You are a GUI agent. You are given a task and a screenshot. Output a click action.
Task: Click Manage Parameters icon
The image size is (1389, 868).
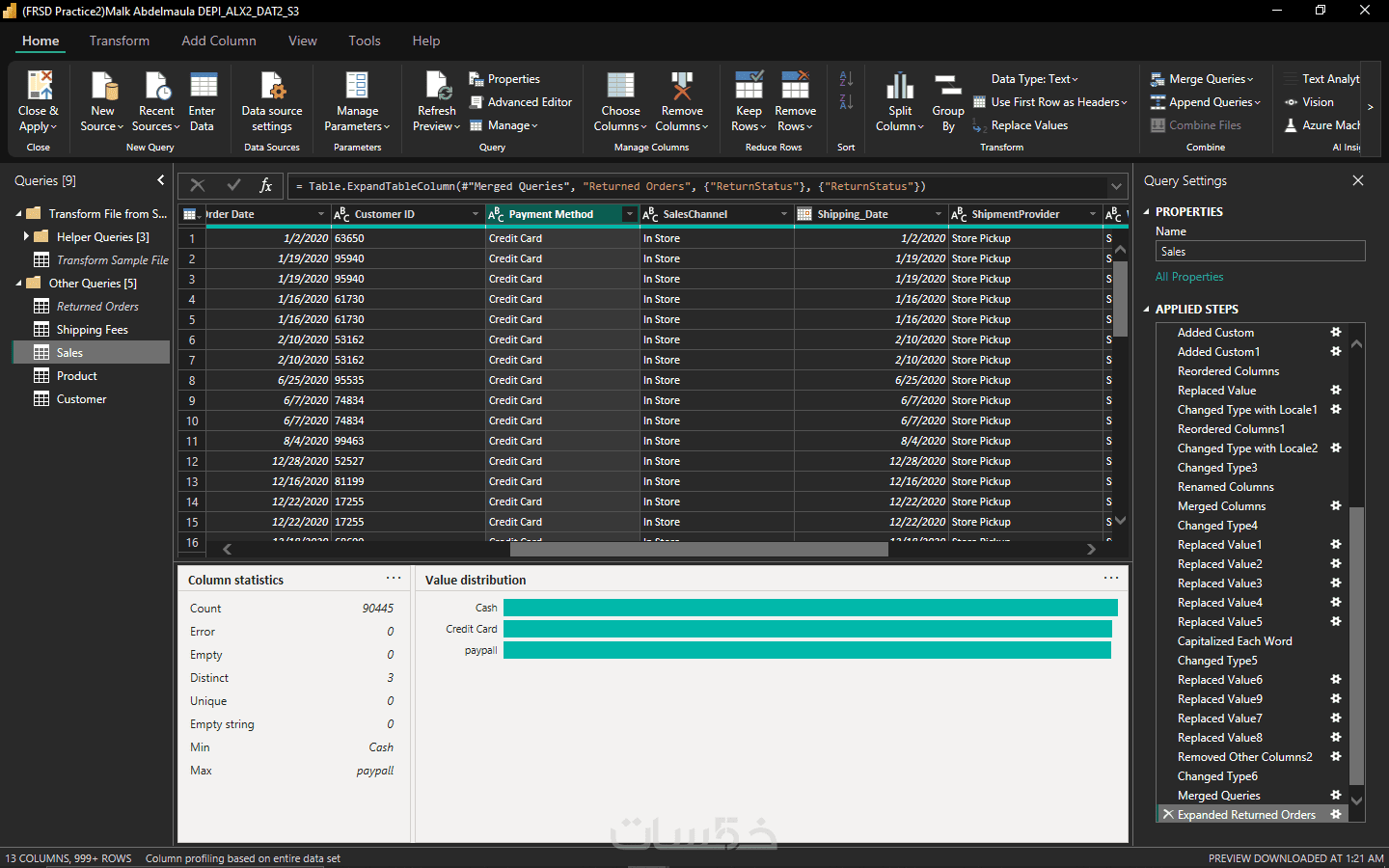357,86
